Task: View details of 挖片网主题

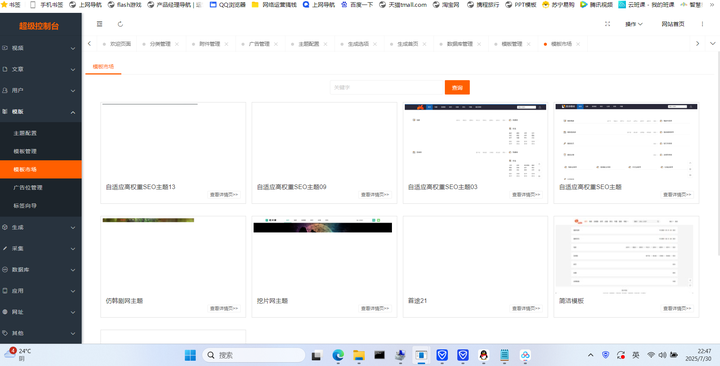Action: tap(375, 309)
